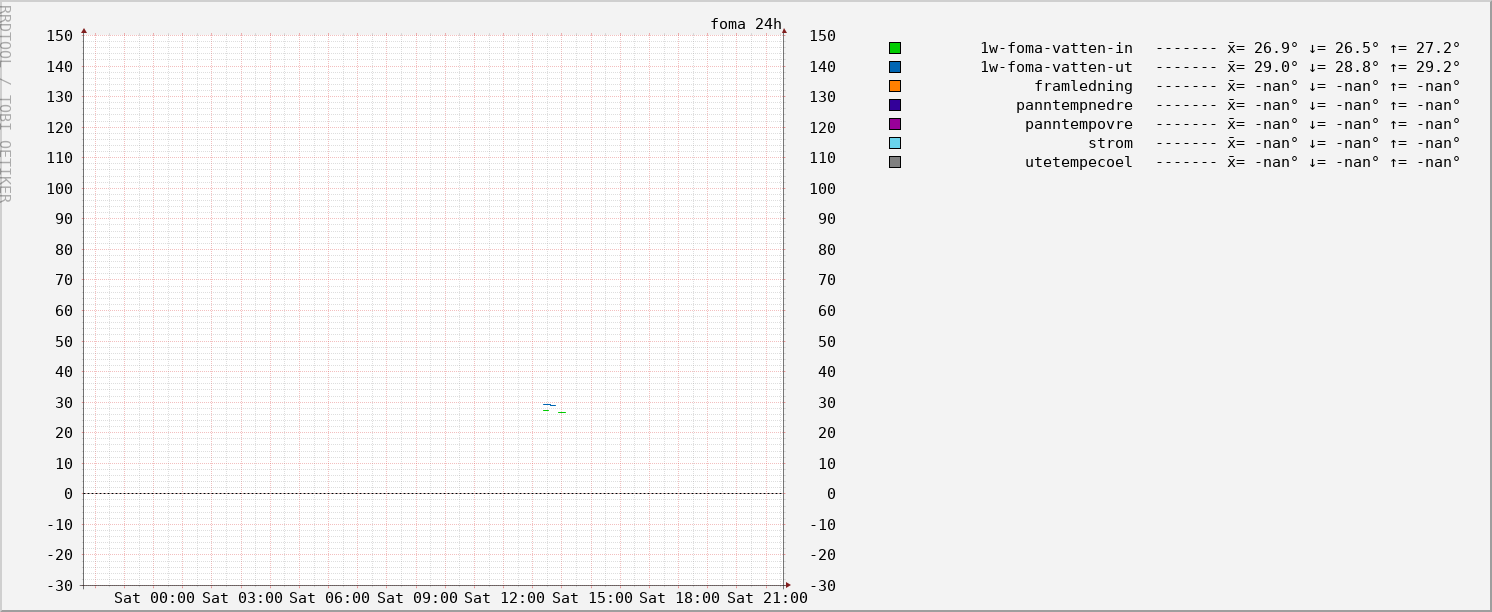
Task: Click the cyan strom legend swatch
Action: tap(895, 143)
